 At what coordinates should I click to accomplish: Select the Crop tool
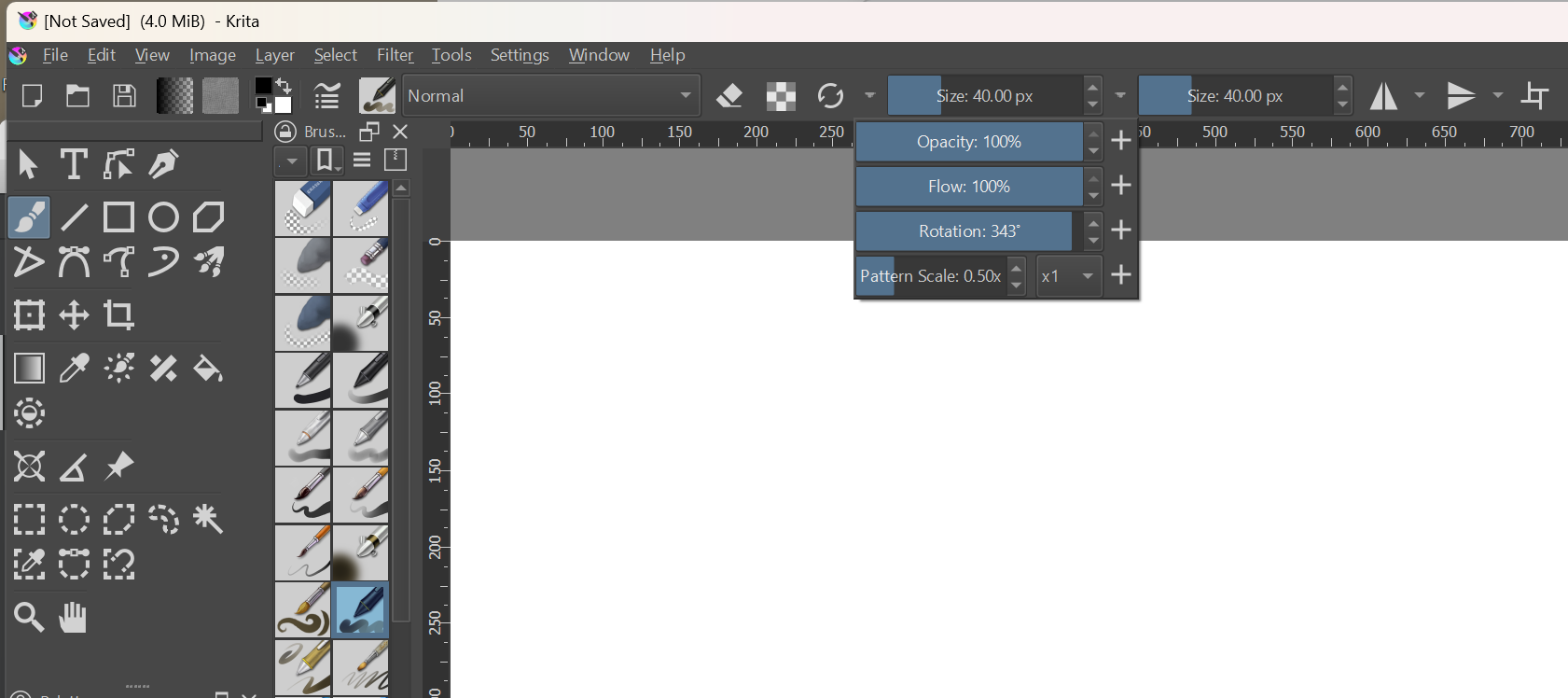point(118,315)
